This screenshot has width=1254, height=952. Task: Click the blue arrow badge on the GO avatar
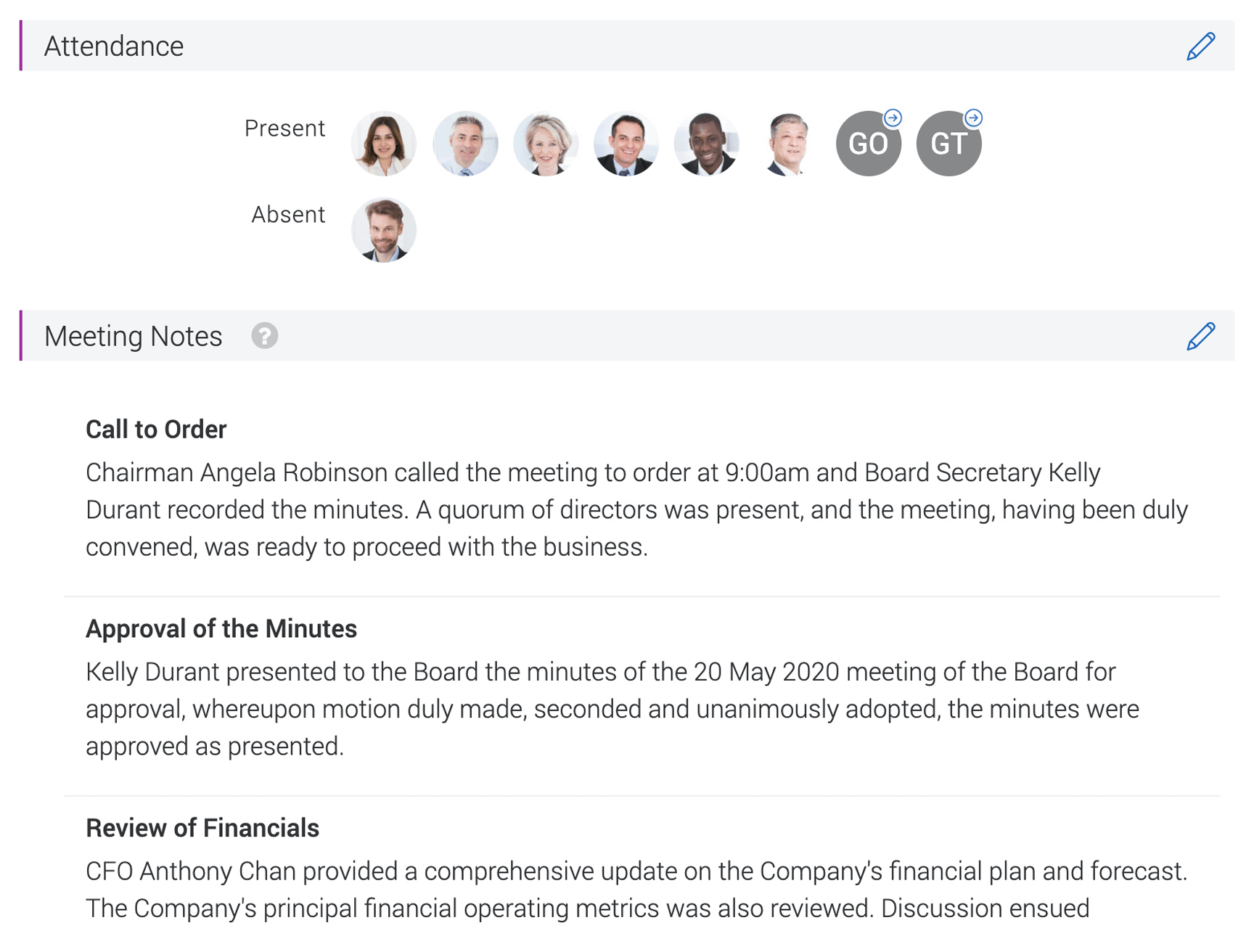893,116
